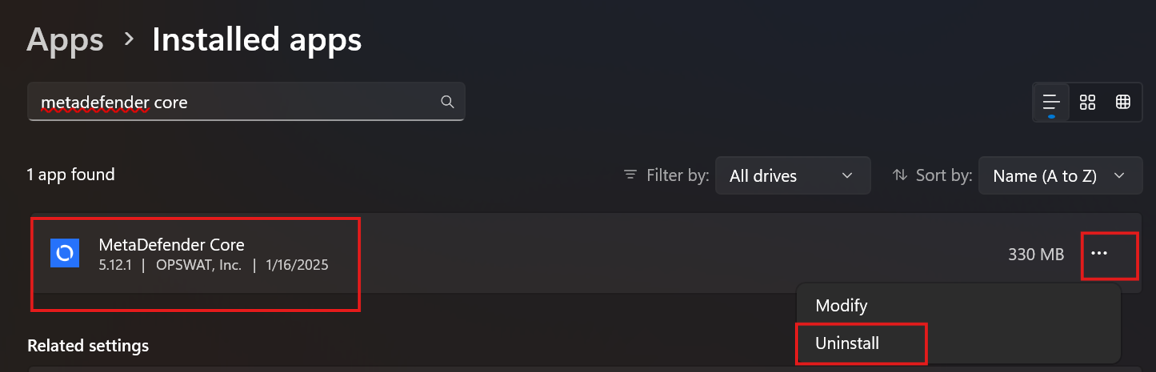1156x372 pixels.
Task: Click the chevron arrow in Name (A to Z) box
Action: pos(1120,176)
